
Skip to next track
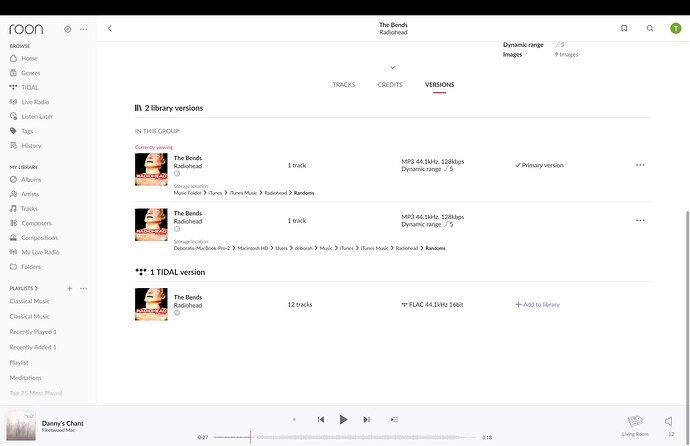pyautogui.click(x=366, y=420)
